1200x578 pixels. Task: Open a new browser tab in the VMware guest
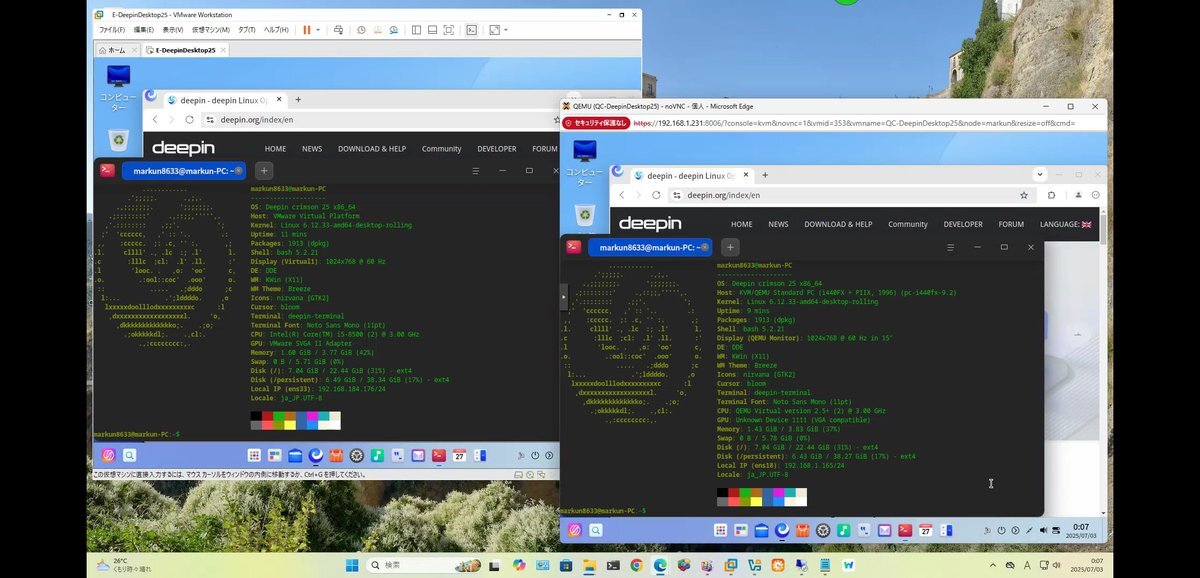click(x=297, y=100)
